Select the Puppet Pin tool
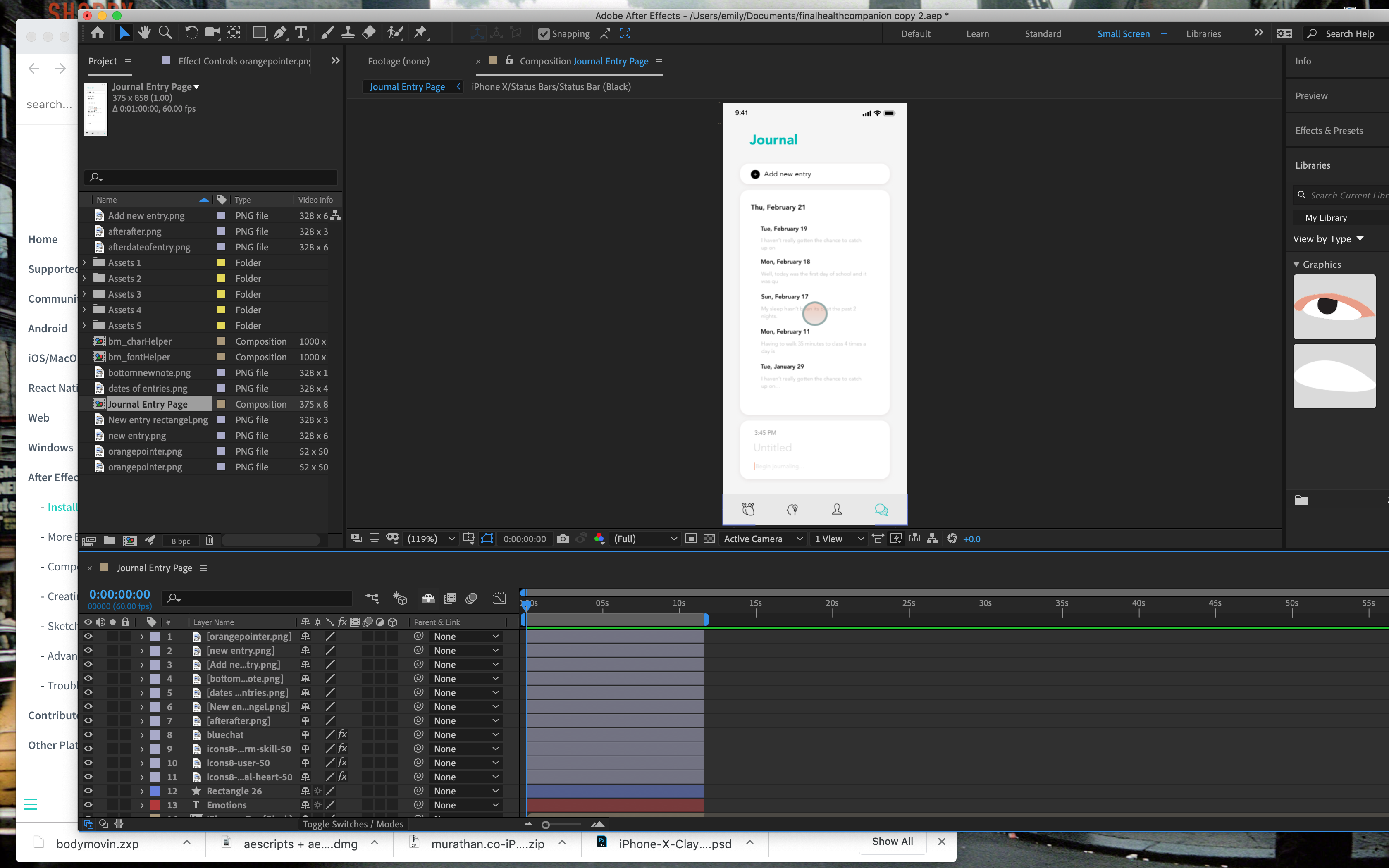Image resolution: width=1389 pixels, height=868 pixels. 421,33
